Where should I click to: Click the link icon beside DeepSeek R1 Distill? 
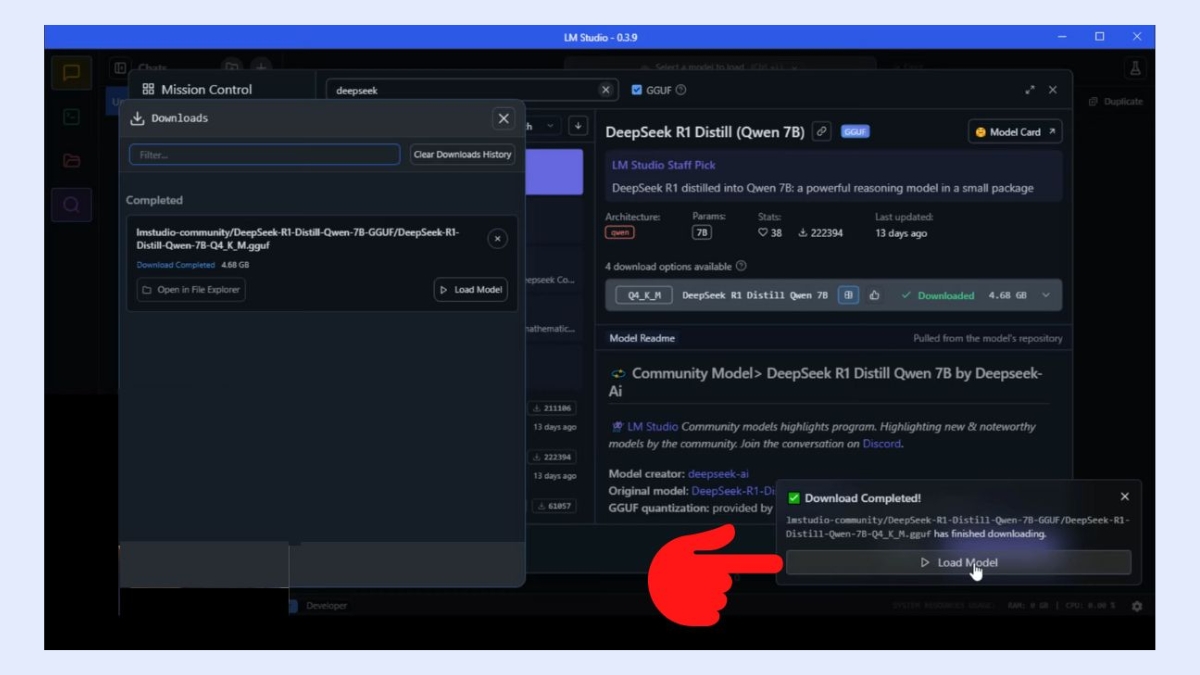(821, 131)
